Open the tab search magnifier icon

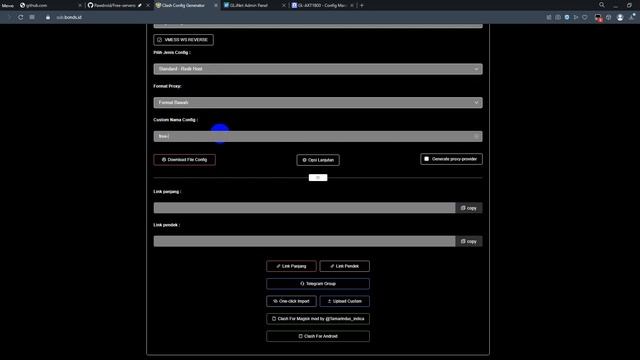[x=602, y=5]
